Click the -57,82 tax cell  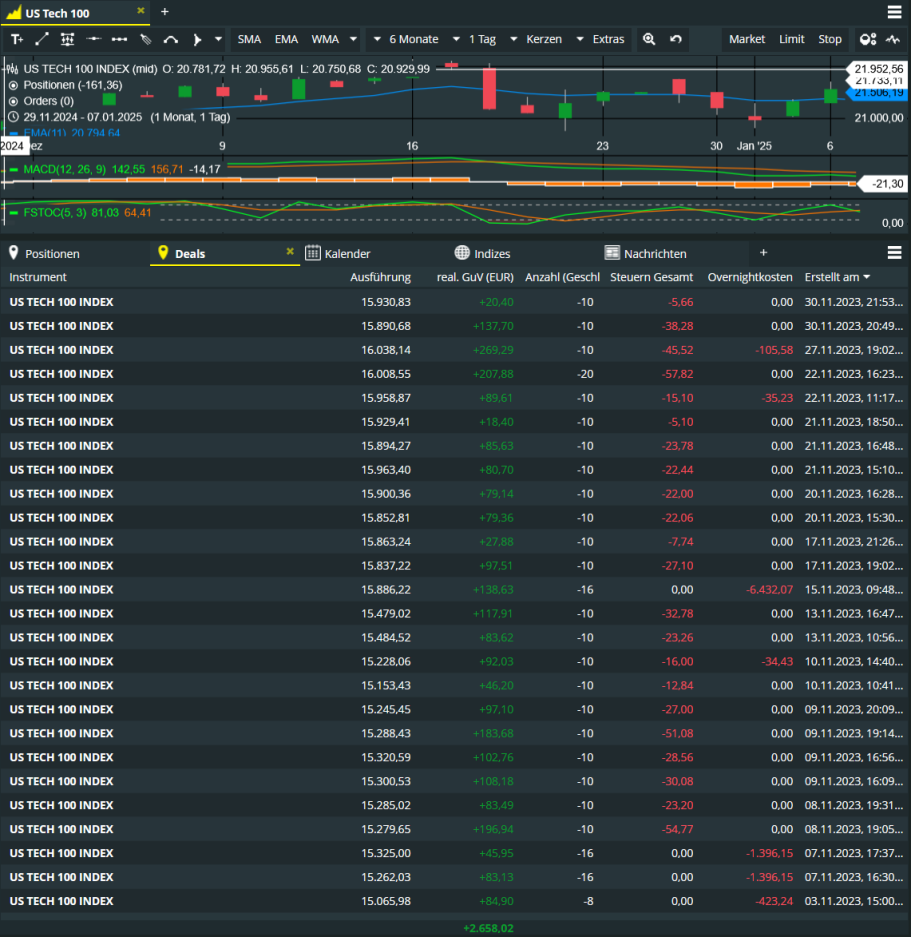(677, 374)
